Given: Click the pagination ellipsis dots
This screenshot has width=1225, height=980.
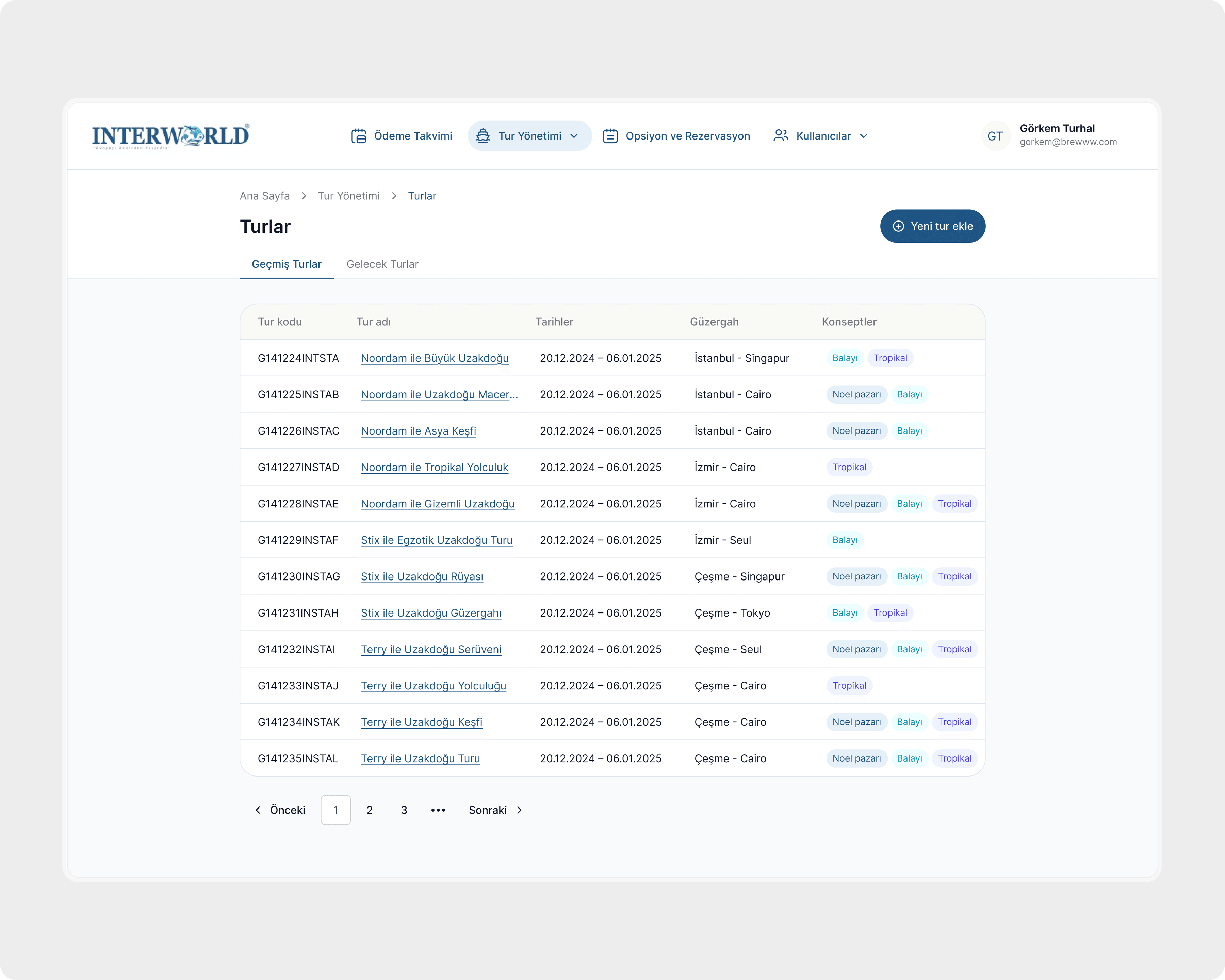Looking at the screenshot, I should pos(438,810).
